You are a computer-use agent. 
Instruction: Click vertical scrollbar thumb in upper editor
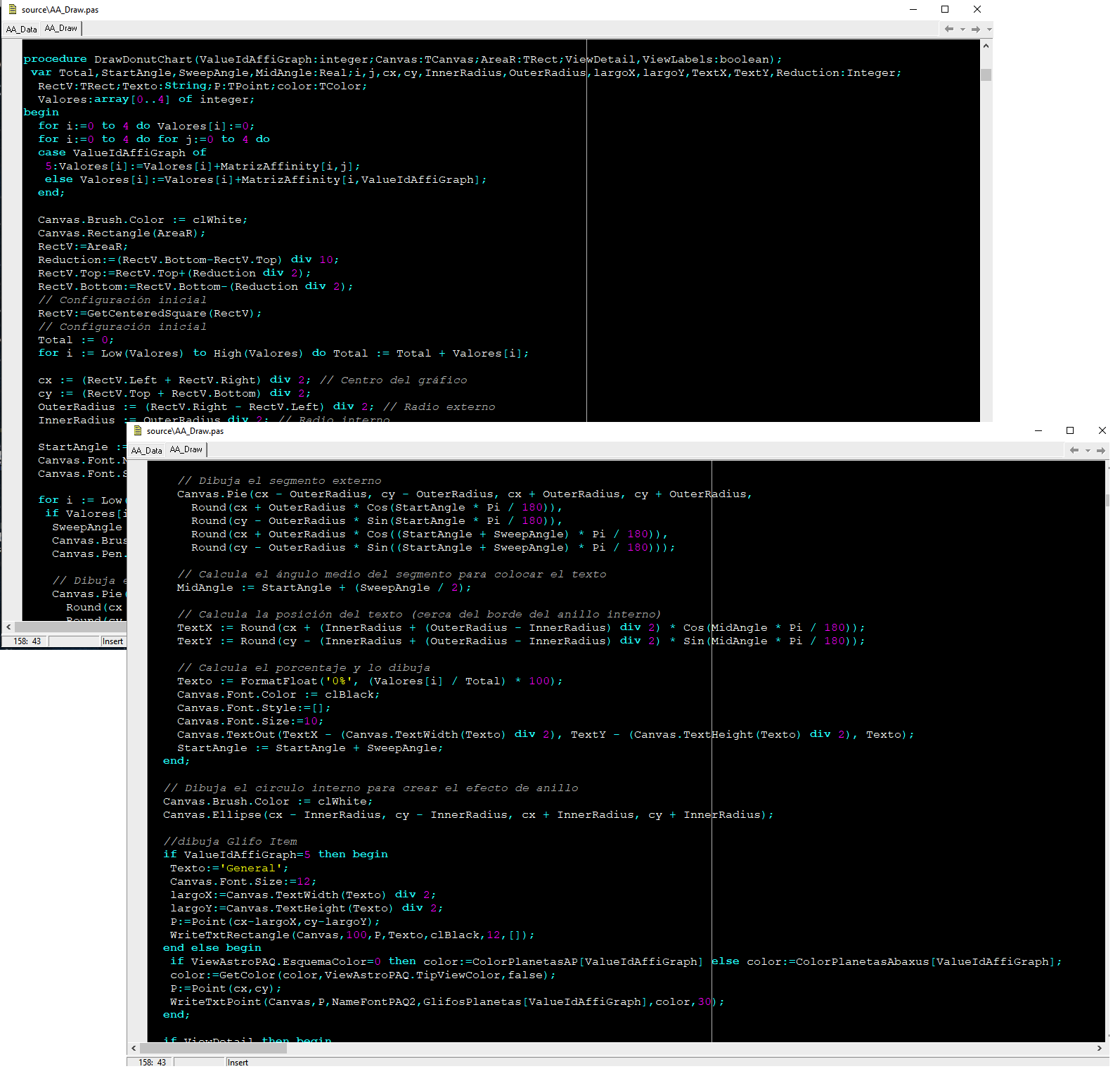click(986, 75)
